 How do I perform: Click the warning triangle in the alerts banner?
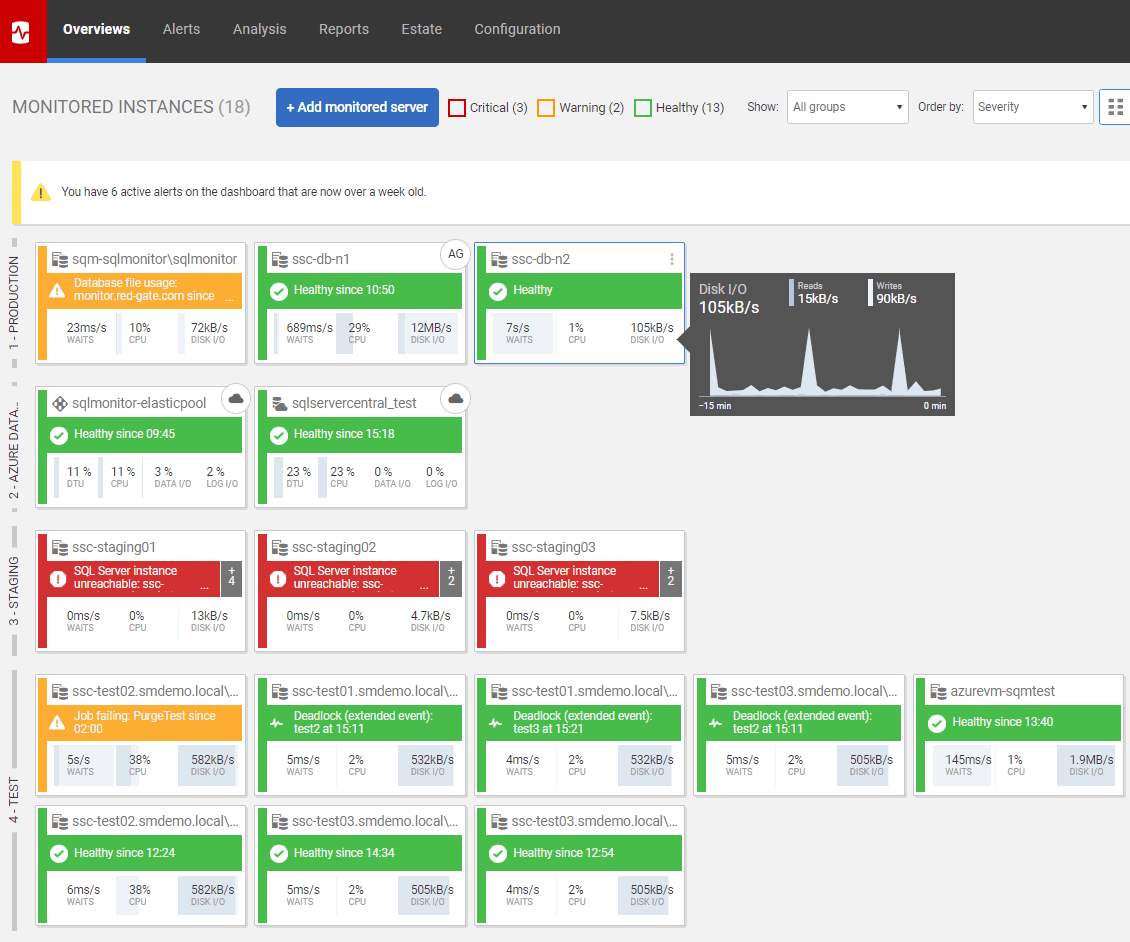click(40, 192)
